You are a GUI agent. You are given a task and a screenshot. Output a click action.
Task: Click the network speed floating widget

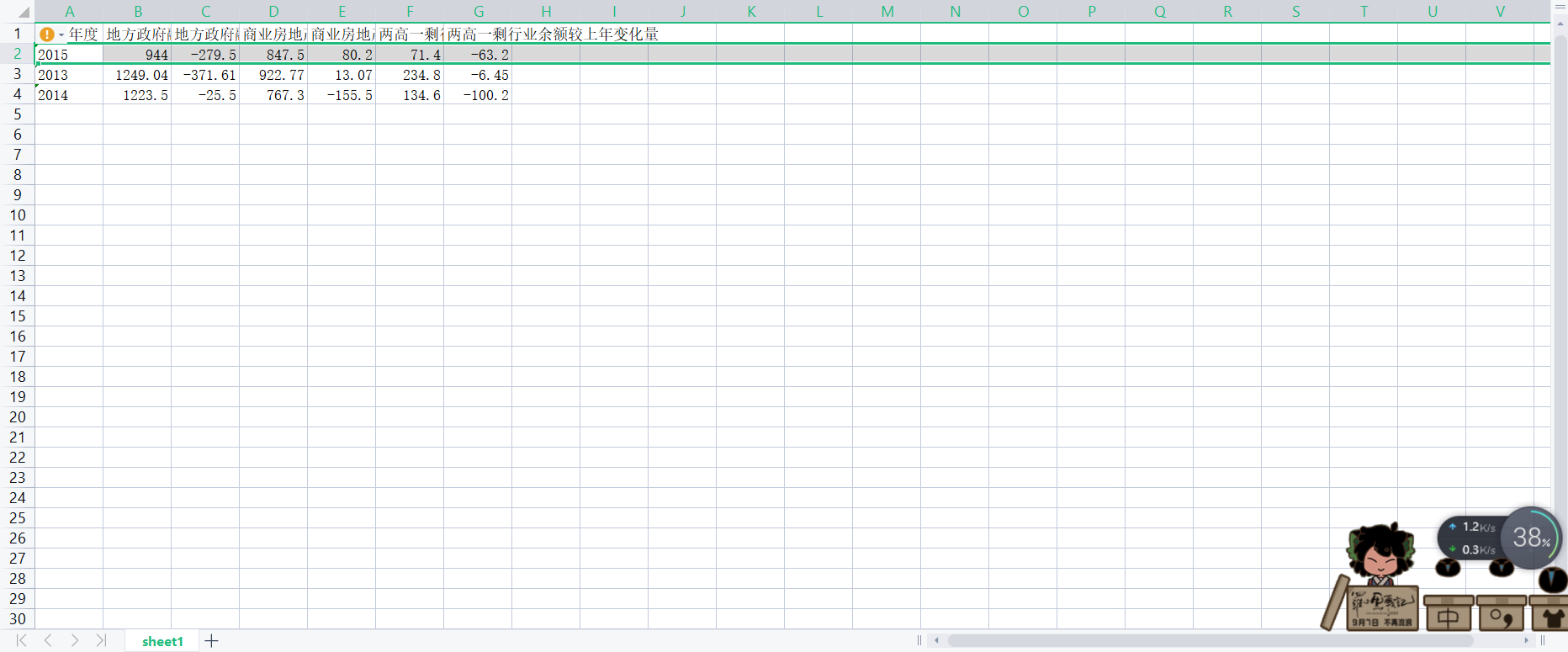pyautogui.click(x=1472, y=538)
